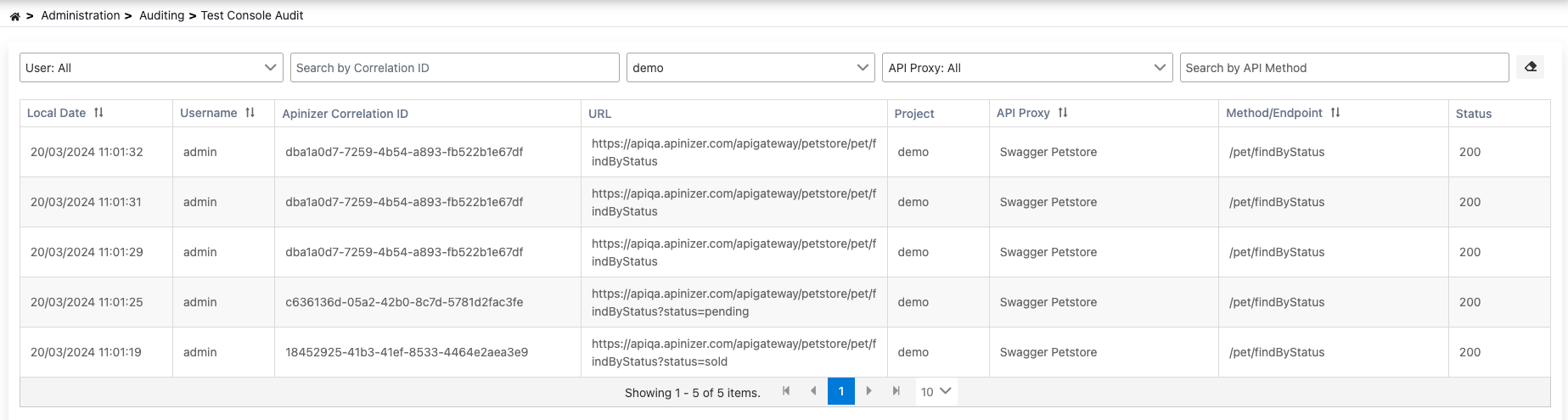The height and width of the screenshot is (420, 1568).
Task: Open Administration in the breadcrumb
Action: tap(80, 15)
